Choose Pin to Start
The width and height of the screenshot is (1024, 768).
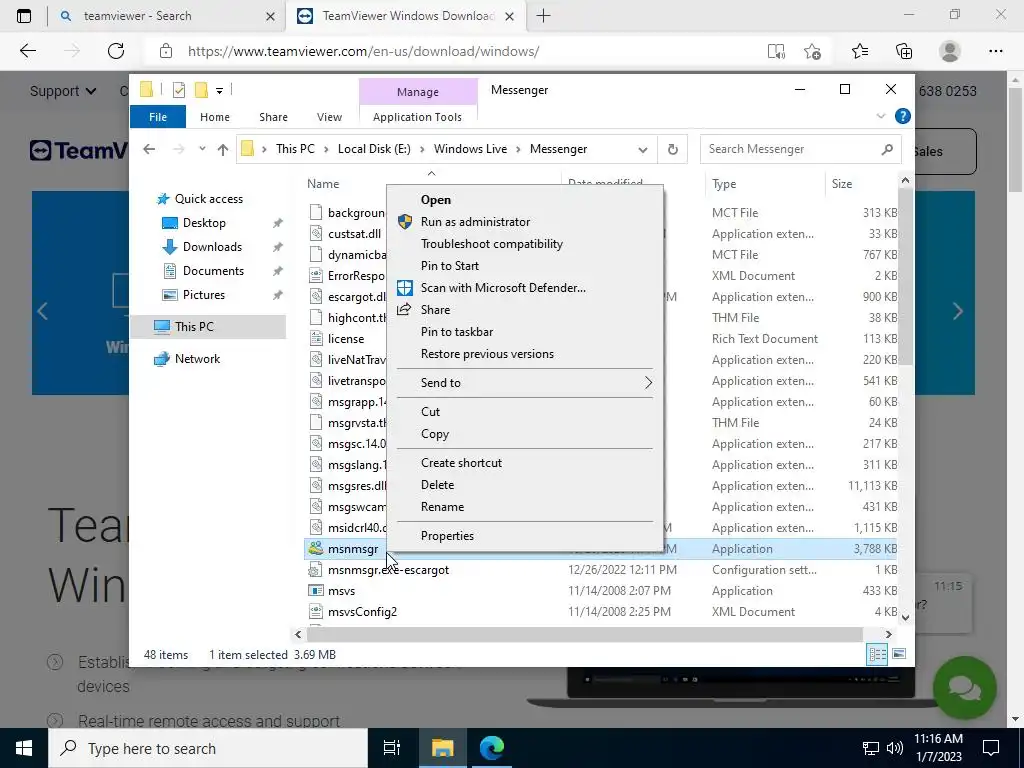point(449,266)
